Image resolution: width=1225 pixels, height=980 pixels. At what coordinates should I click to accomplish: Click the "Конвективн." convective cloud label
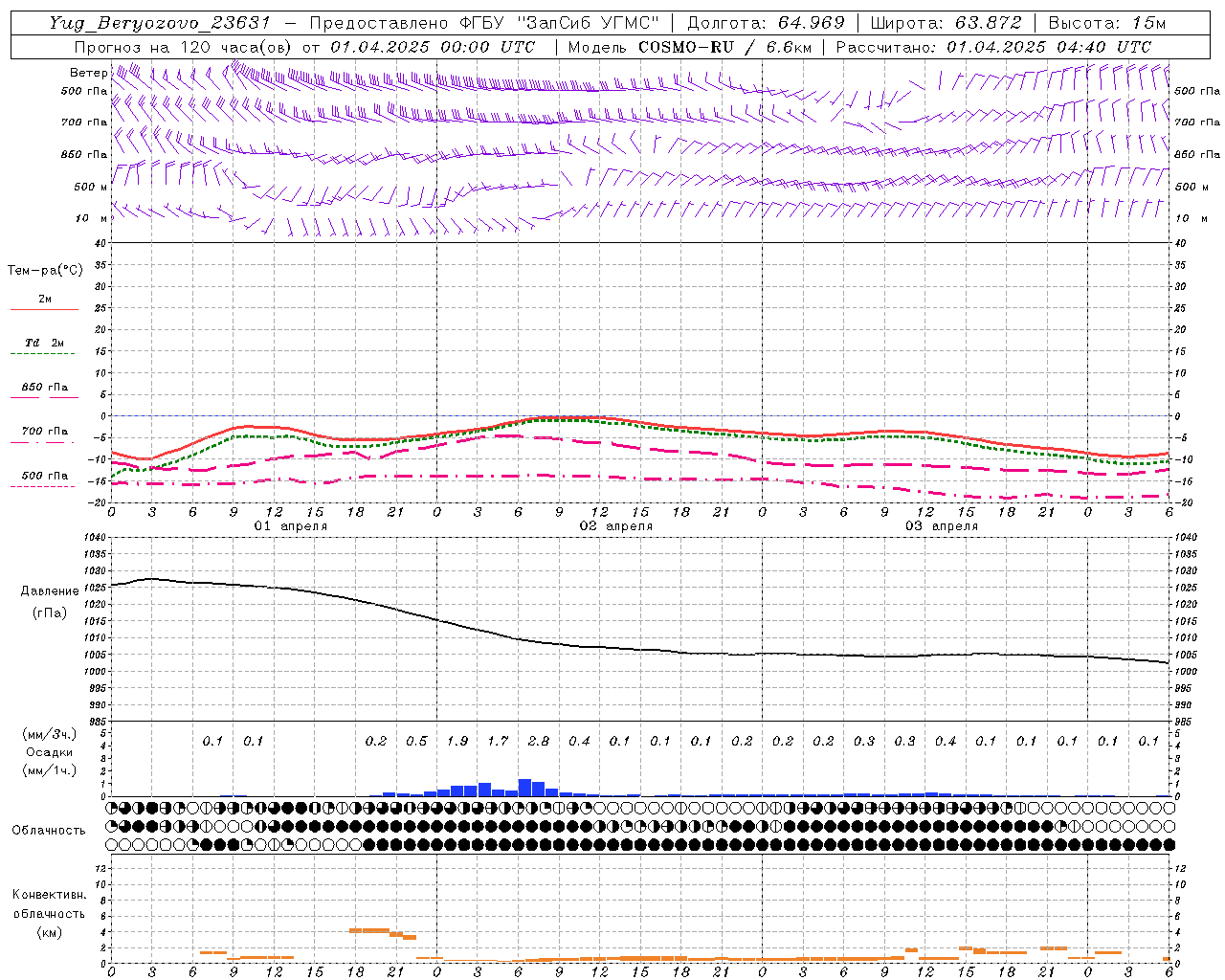49,895
